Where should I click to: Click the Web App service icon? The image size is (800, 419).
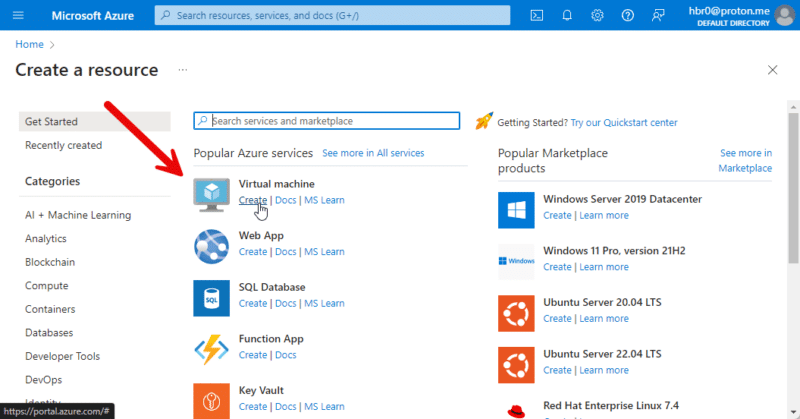click(212, 245)
